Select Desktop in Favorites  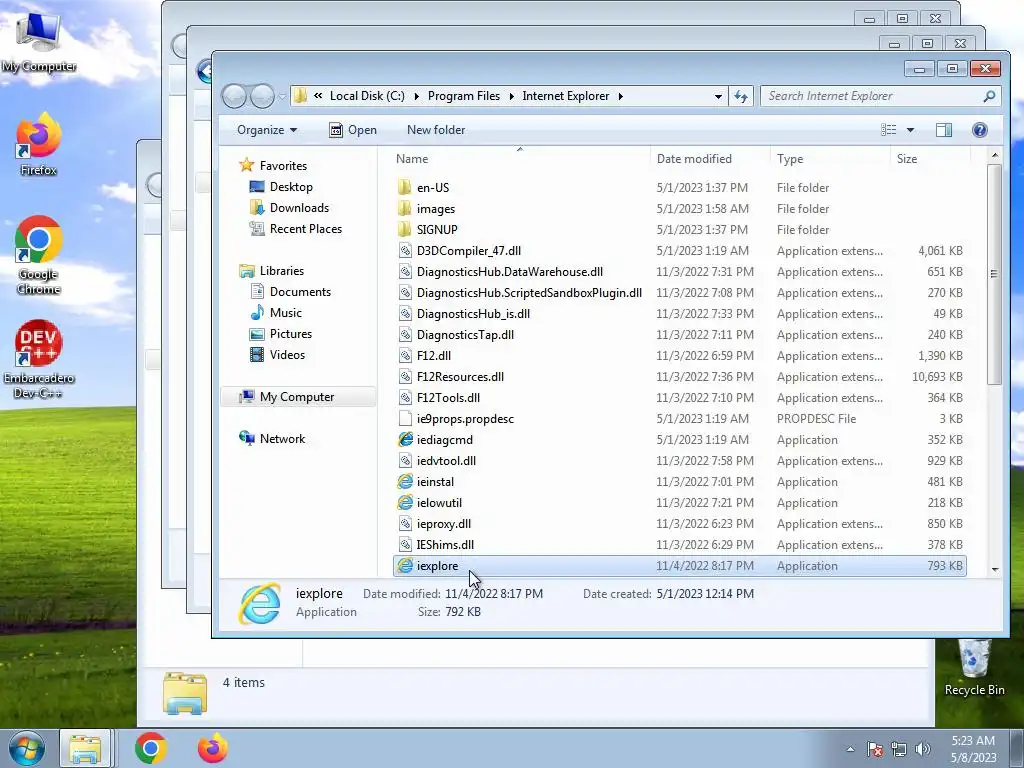(281, 187)
